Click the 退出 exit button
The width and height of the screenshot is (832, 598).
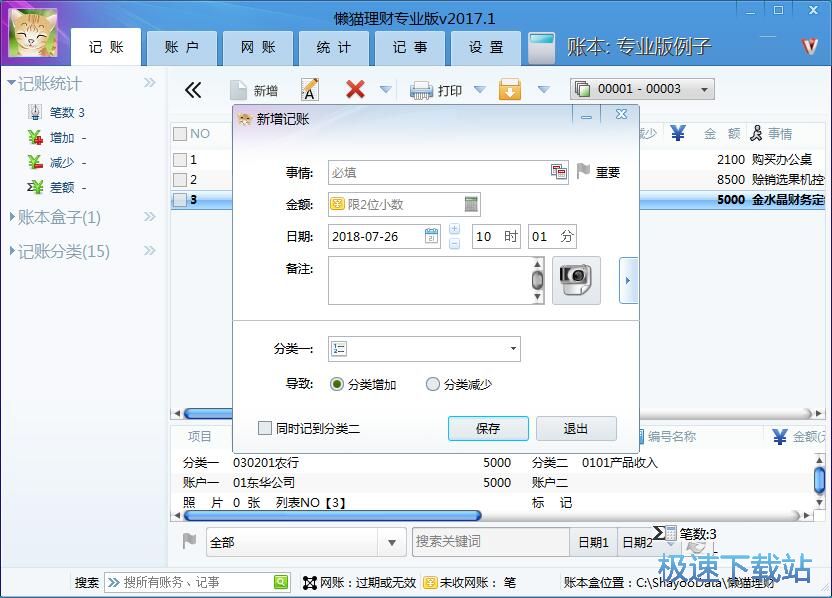coord(576,428)
